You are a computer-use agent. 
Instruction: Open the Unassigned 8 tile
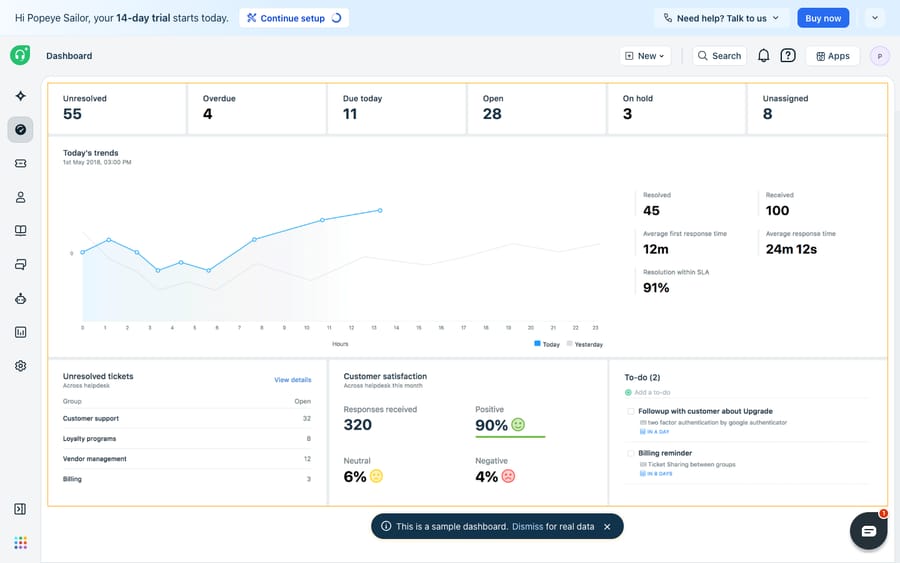tap(817, 109)
